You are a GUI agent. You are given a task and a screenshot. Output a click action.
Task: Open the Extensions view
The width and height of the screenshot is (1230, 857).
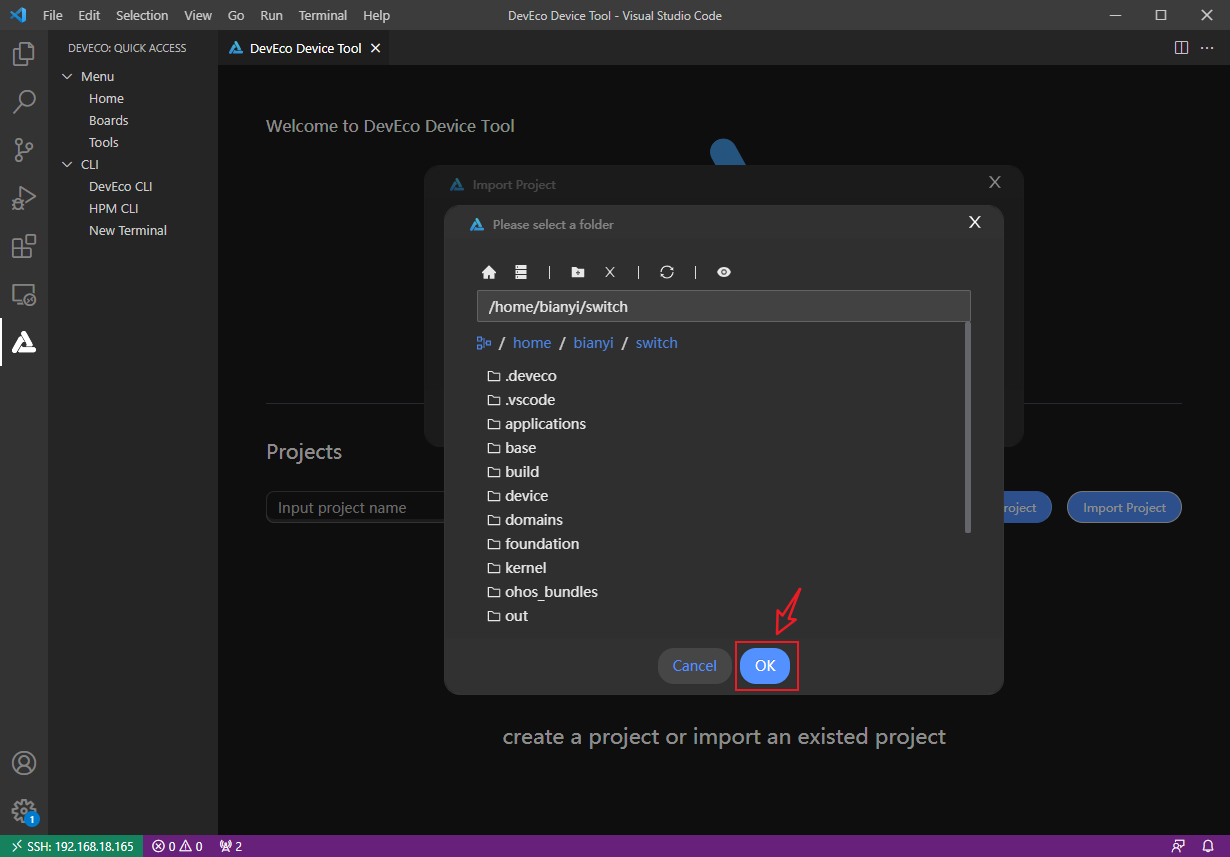(x=24, y=246)
